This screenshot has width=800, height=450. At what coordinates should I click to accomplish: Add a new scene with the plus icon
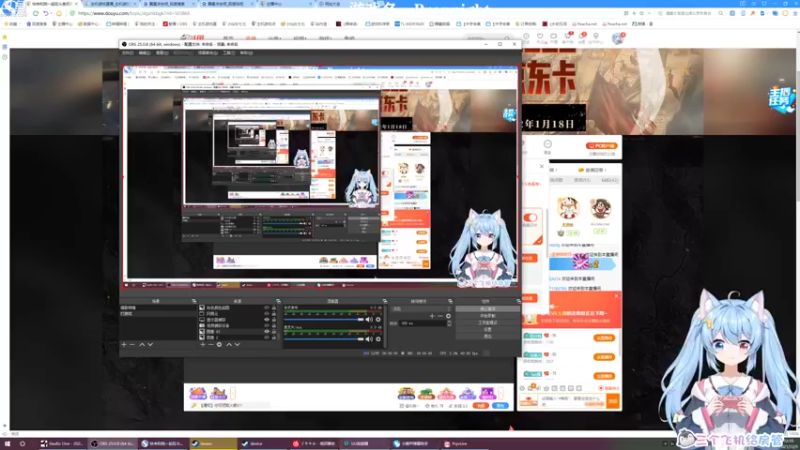[x=124, y=345]
